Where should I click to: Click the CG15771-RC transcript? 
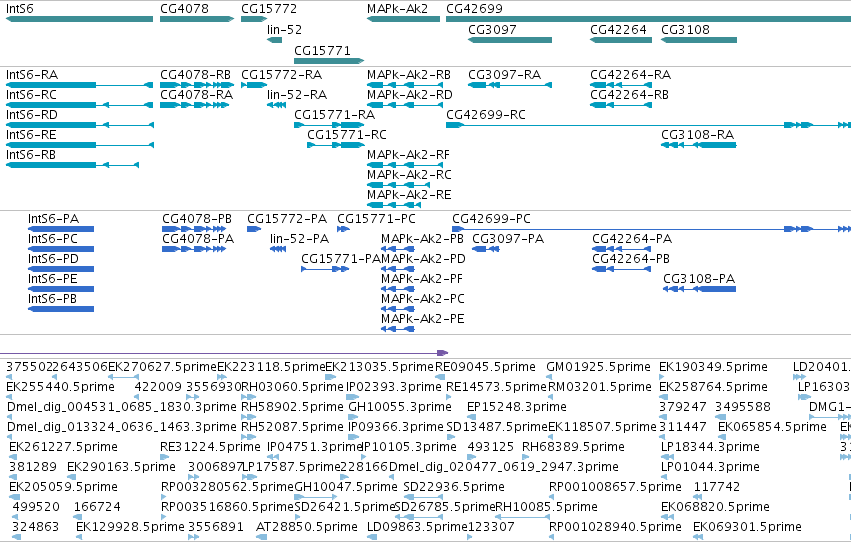tap(335, 145)
